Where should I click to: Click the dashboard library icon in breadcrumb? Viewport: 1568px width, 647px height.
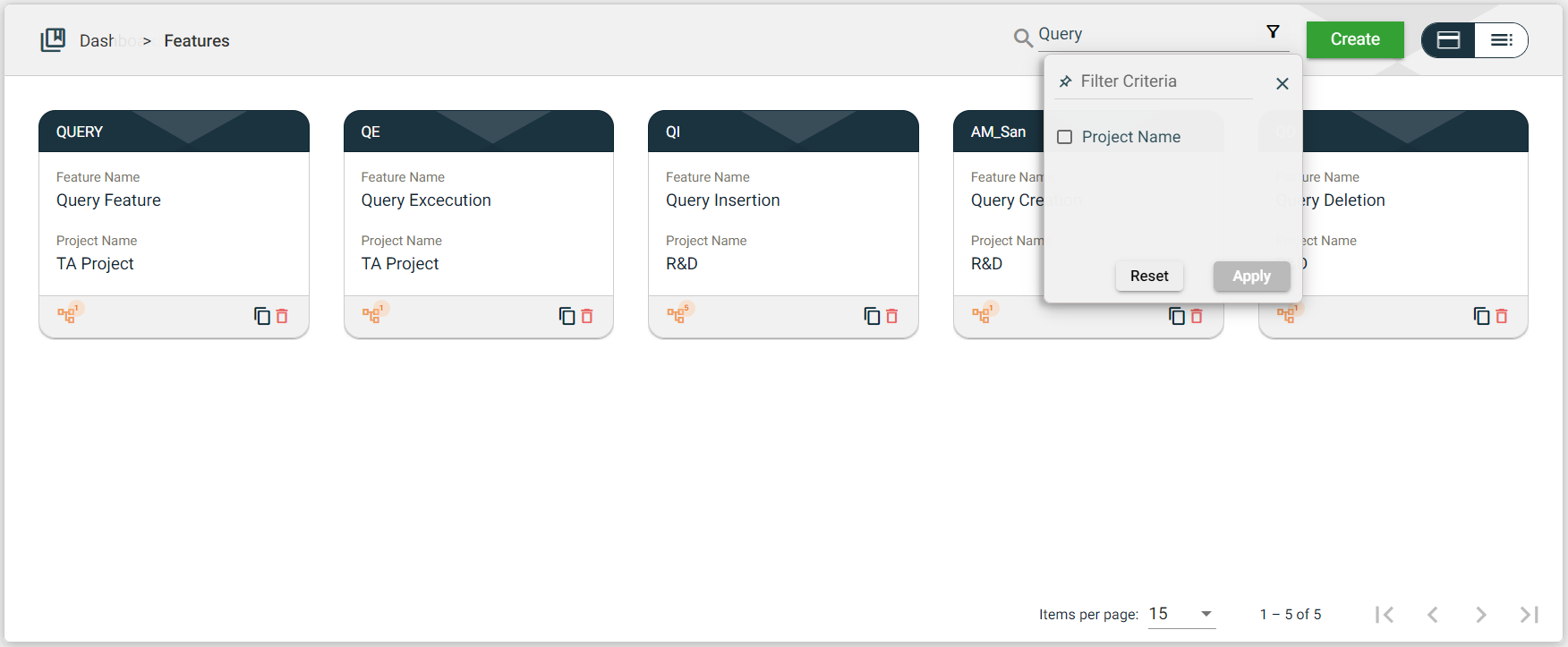53,39
